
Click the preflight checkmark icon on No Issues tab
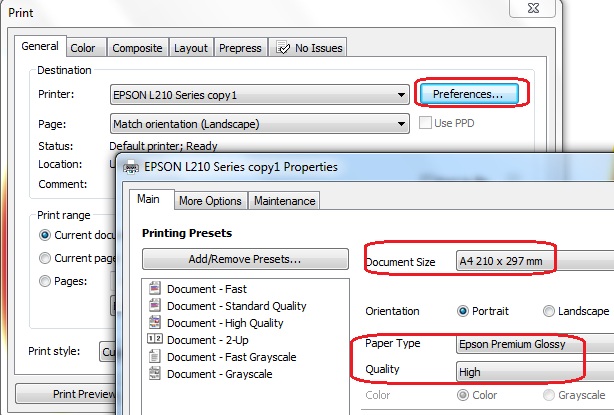click(x=283, y=48)
